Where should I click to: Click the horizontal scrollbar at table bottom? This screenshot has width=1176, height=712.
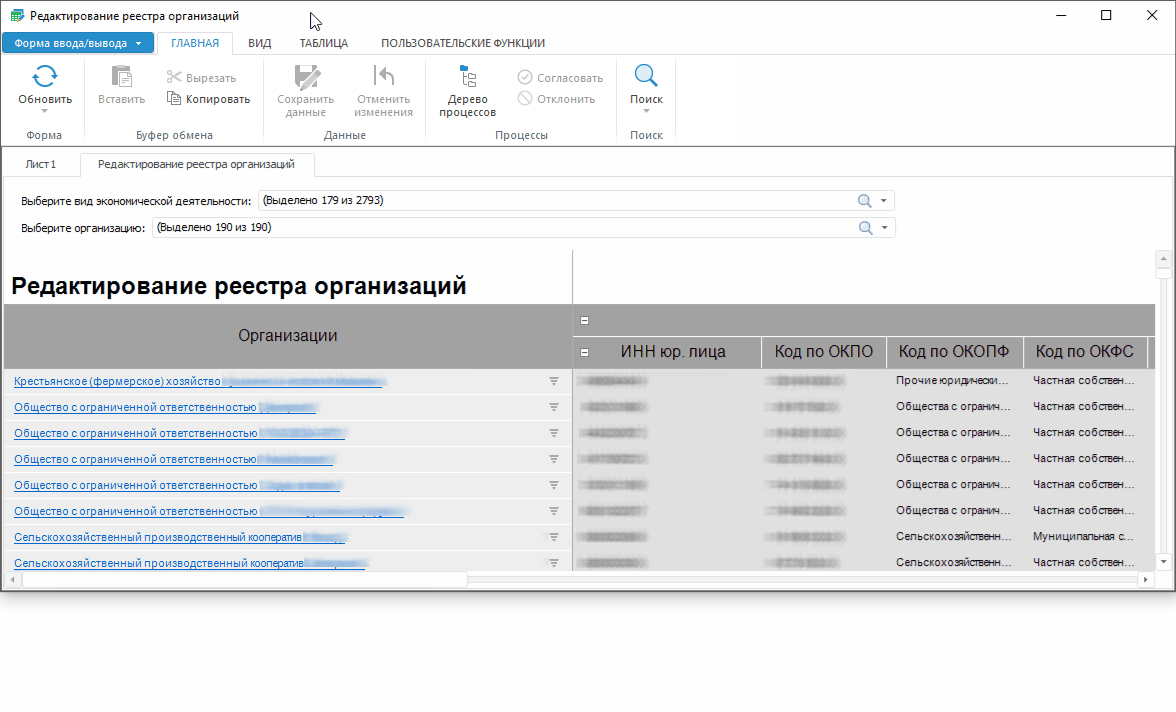click(244, 579)
